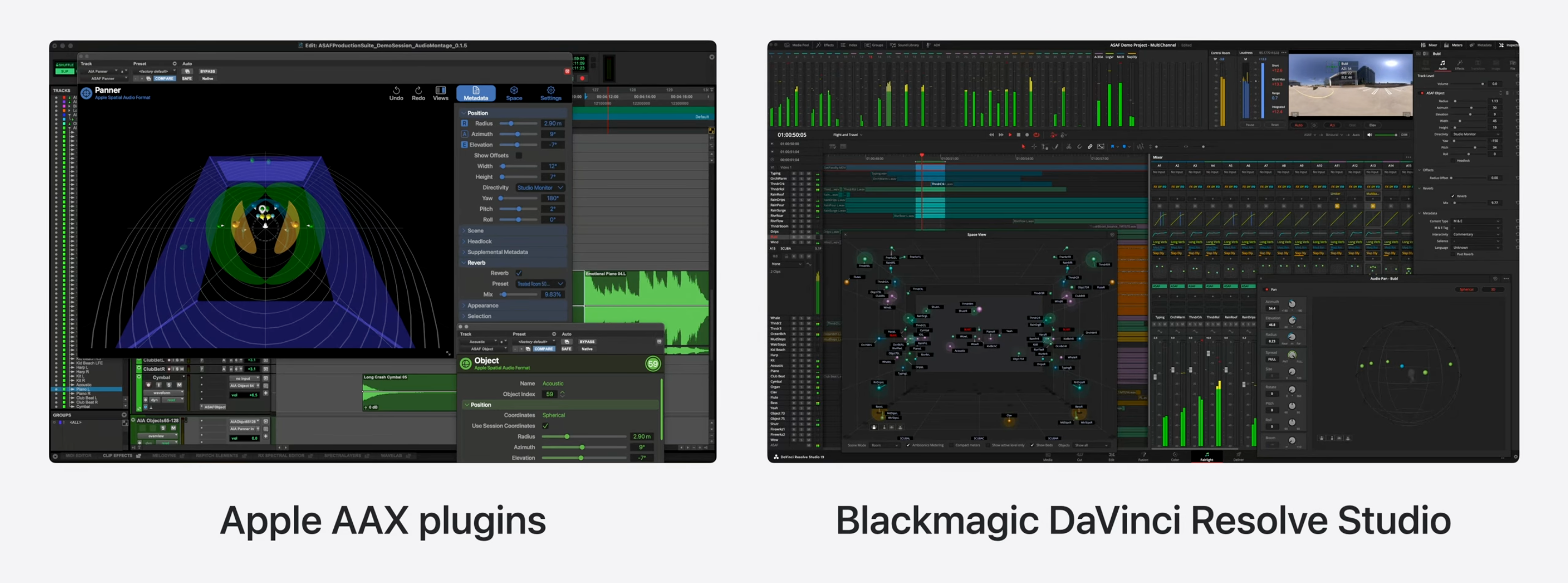The image size is (1568, 583).
Task: Expand the Scene section in Panner
Action: point(475,231)
